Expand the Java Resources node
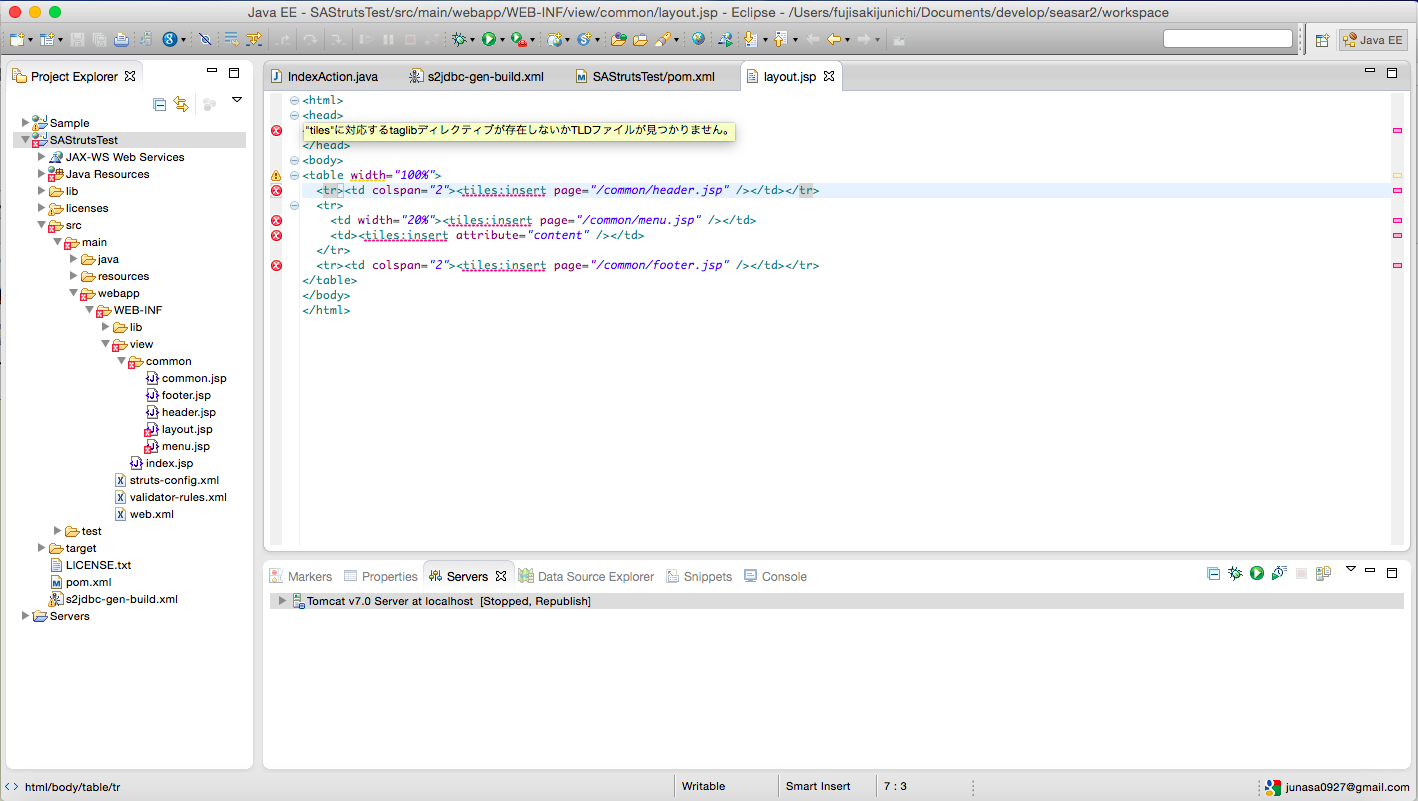 click(41, 174)
